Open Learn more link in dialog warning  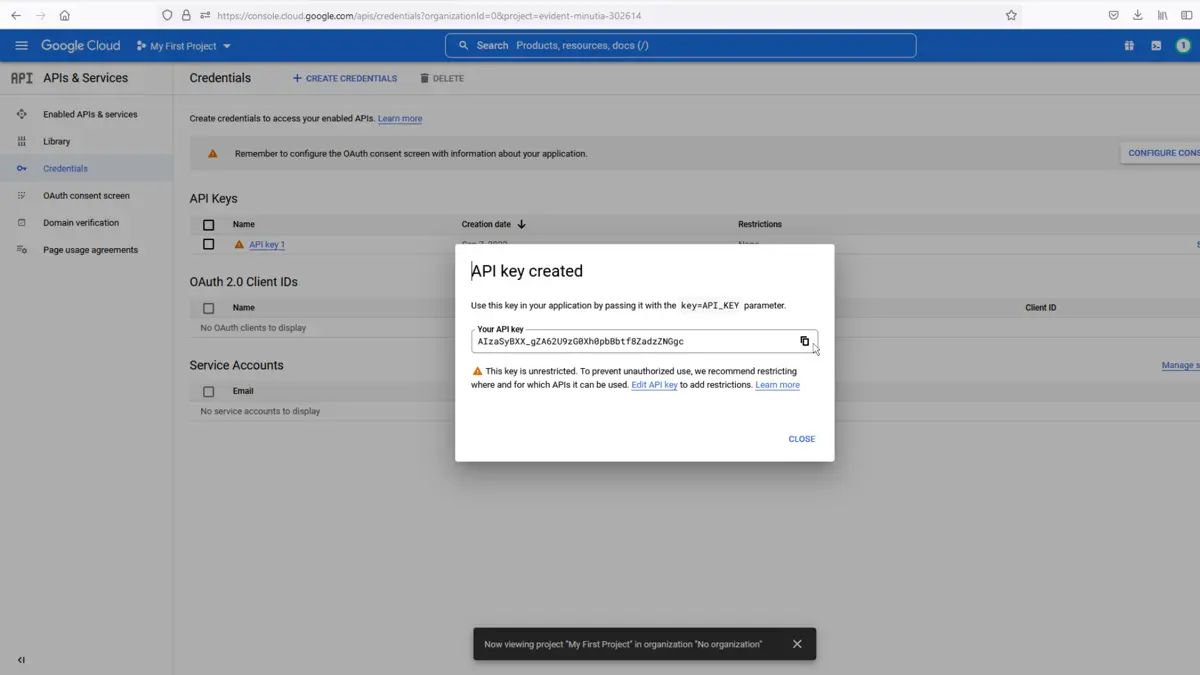(777, 385)
